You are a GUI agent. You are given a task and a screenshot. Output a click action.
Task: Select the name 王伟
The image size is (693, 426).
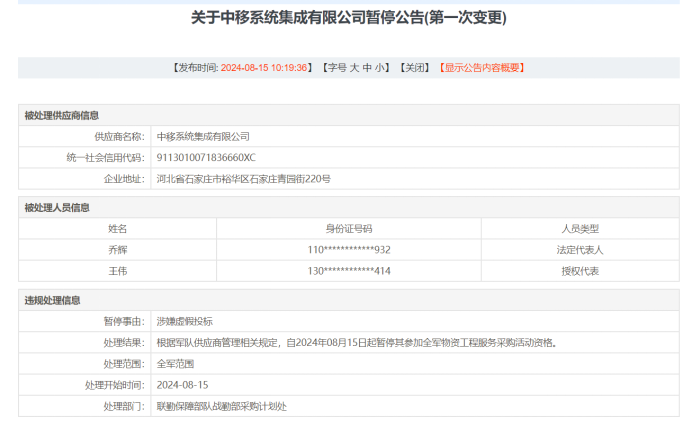118,271
